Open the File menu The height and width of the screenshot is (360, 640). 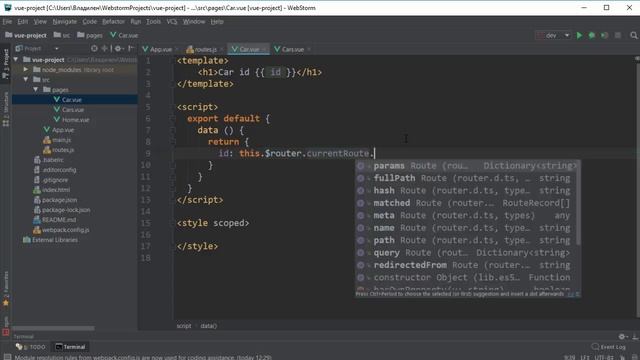[x=7, y=22]
